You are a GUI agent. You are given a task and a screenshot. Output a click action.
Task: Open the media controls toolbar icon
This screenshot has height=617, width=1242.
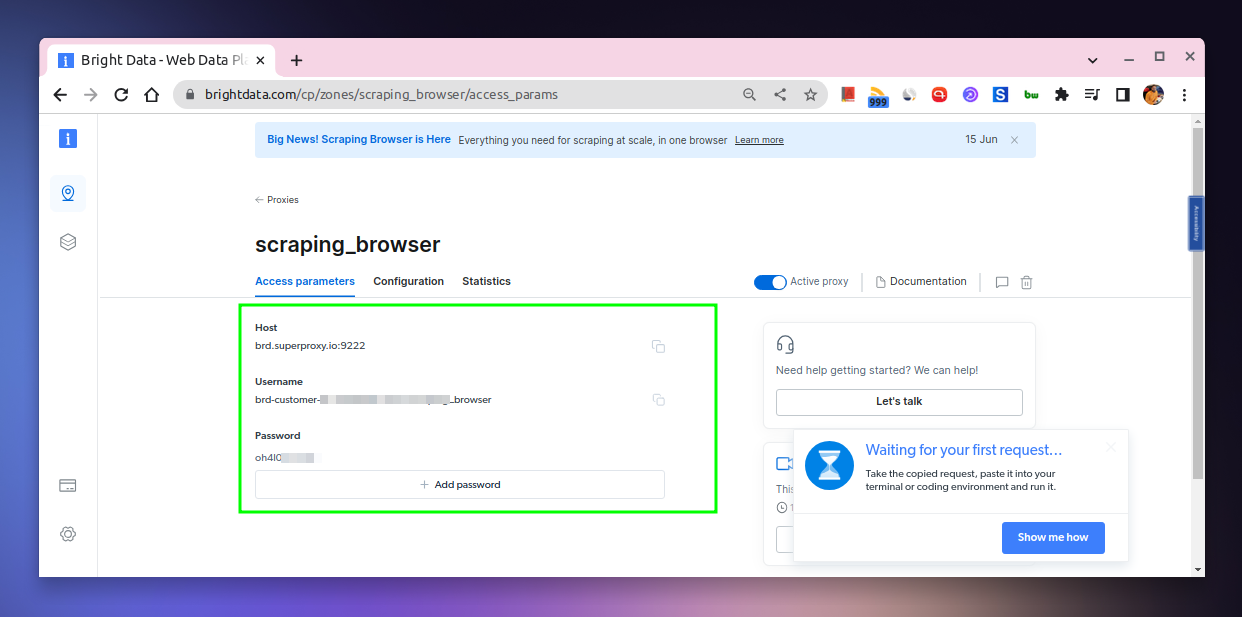tap(1092, 95)
